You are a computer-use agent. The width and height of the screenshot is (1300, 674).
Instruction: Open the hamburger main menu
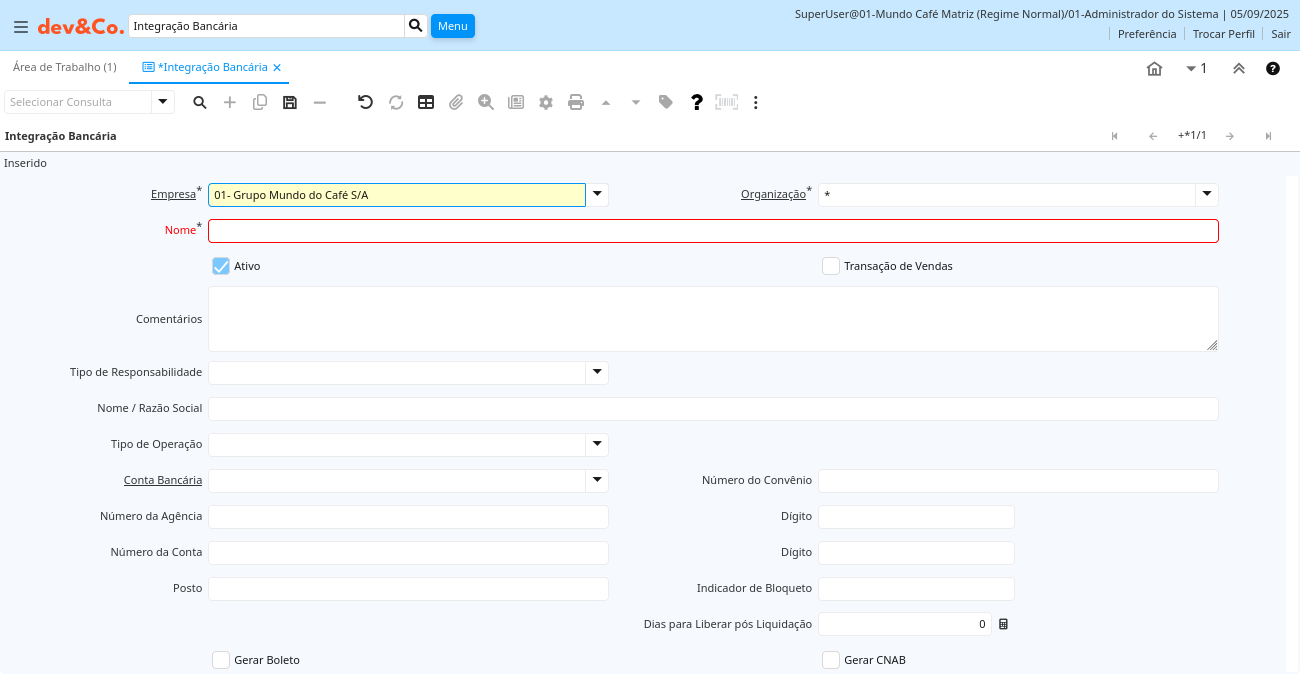pos(20,27)
